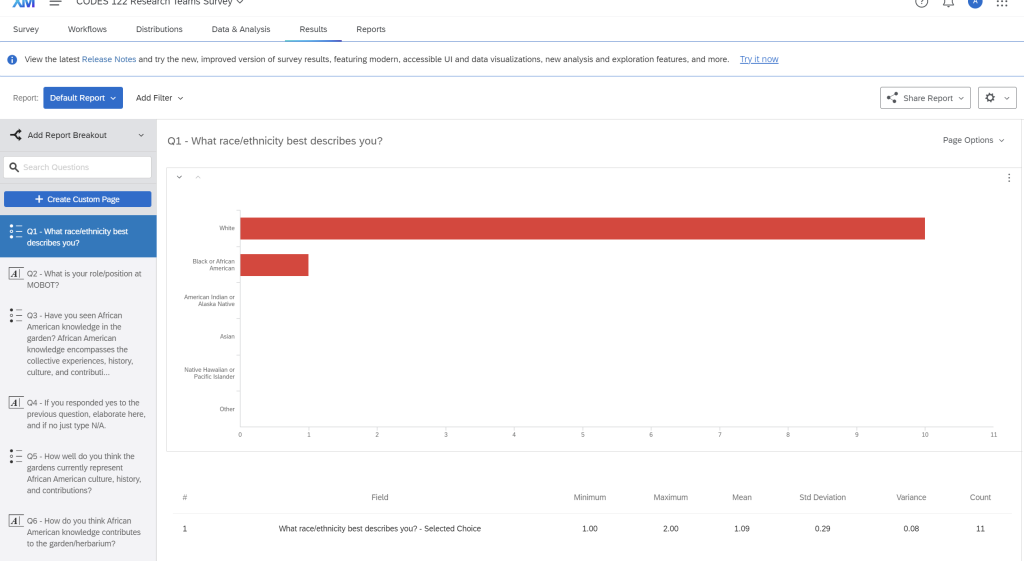The image size is (1024, 561).
Task: Click the multiple choice icon for Q5
Action: pyautogui.click(x=16, y=457)
